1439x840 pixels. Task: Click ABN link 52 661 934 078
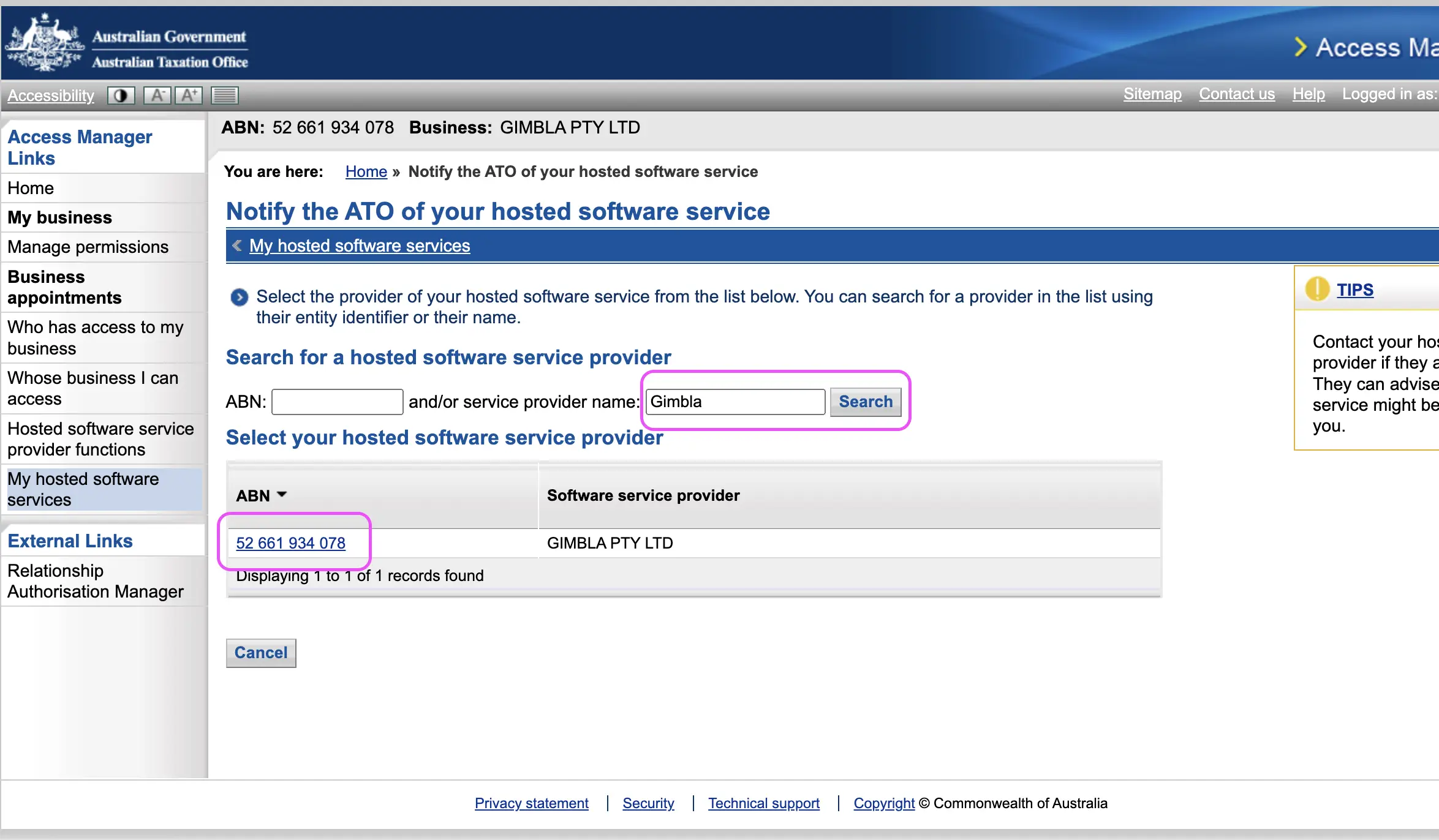290,543
